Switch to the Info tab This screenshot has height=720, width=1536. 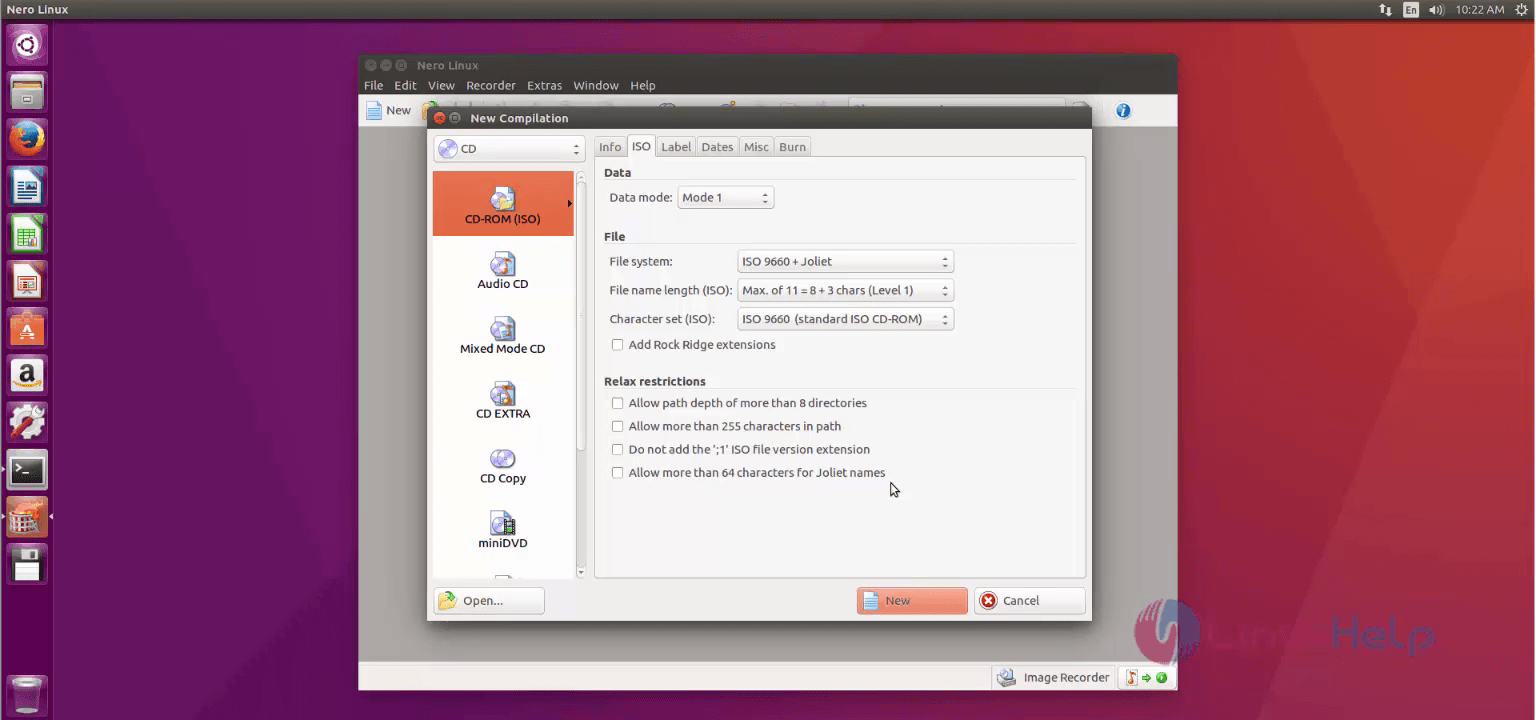click(610, 147)
